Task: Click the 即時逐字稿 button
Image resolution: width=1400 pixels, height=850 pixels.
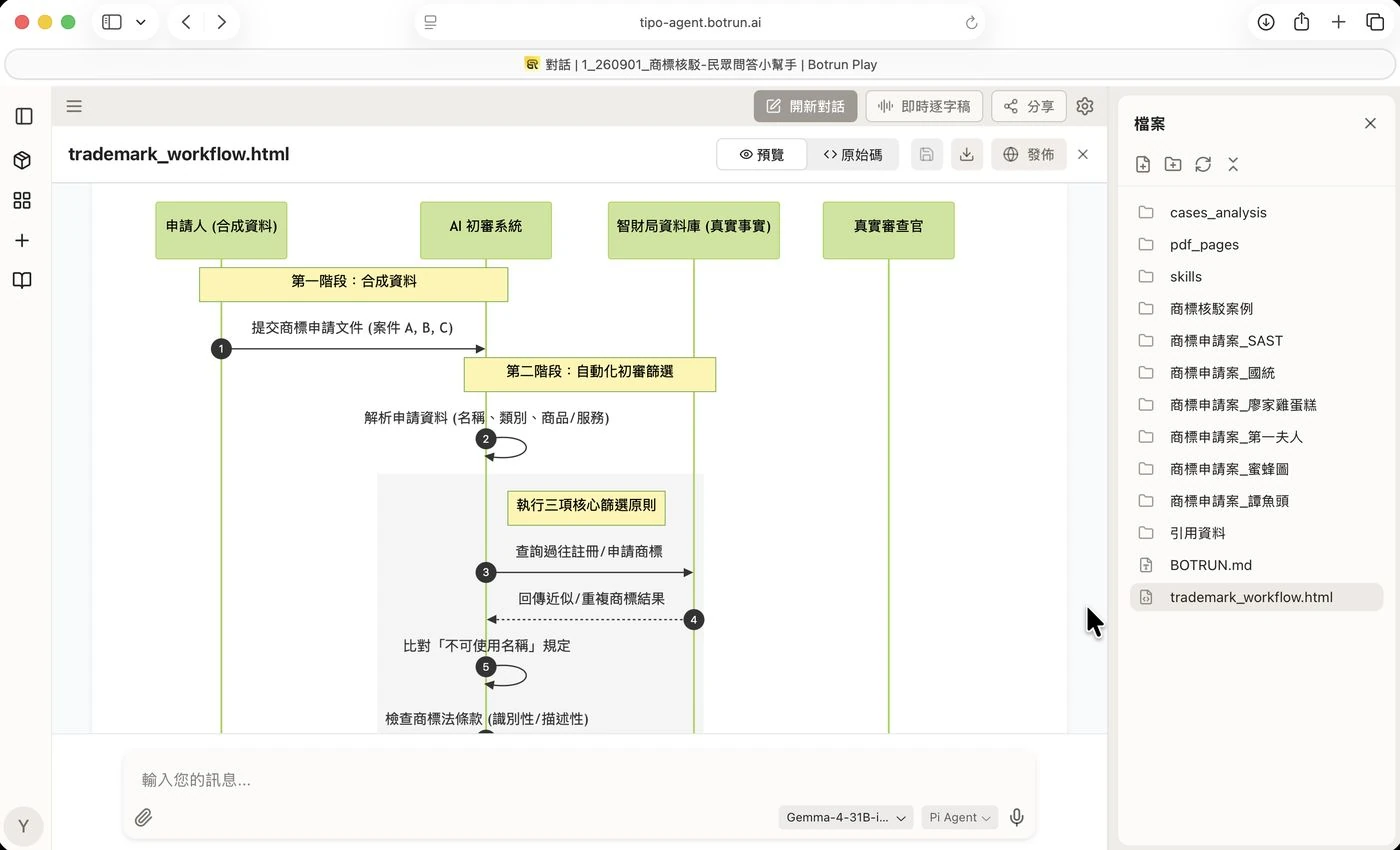Action: [925, 106]
